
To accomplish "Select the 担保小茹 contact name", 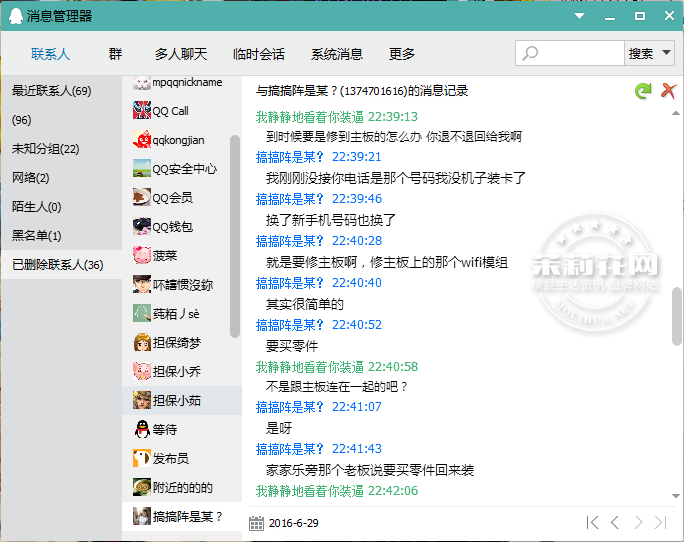I will coord(177,401).
